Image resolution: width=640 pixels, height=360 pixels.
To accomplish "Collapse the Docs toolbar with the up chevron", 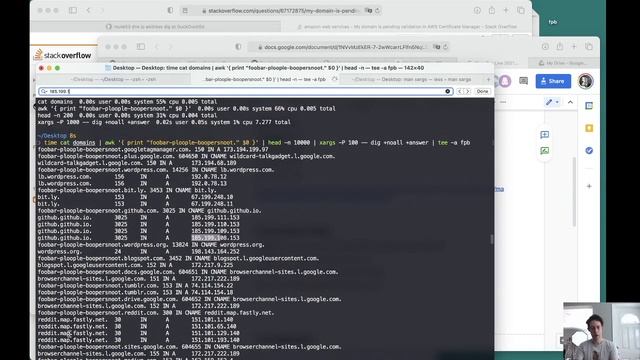I will coord(570,102).
